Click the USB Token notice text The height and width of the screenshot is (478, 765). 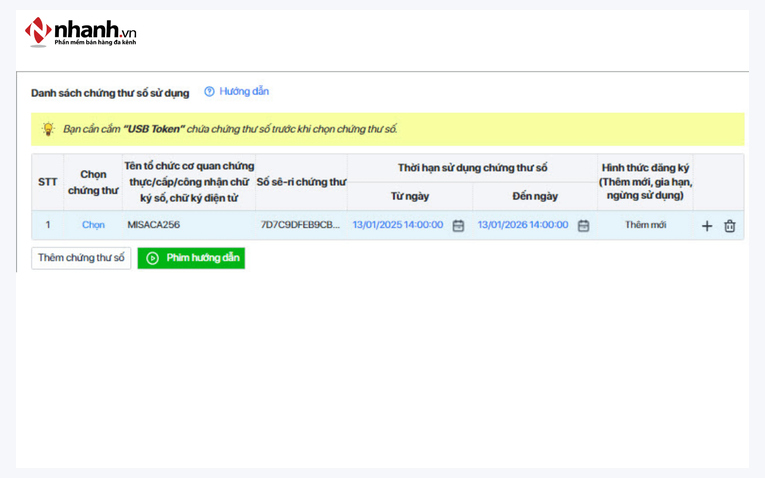coord(230,129)
